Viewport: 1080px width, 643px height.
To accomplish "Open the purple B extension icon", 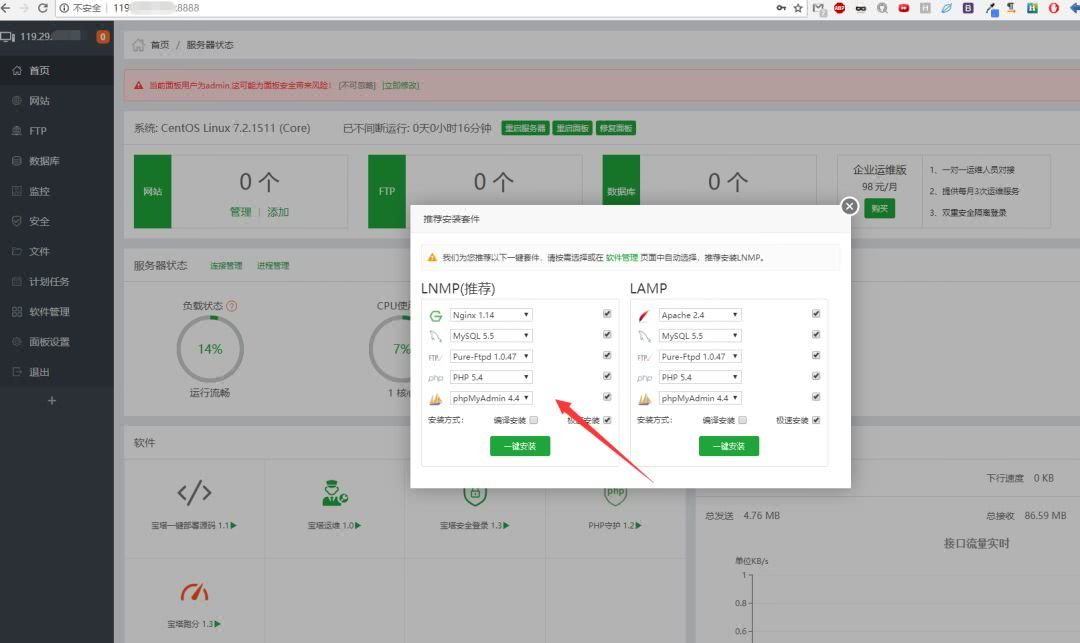I will [968, 8].
